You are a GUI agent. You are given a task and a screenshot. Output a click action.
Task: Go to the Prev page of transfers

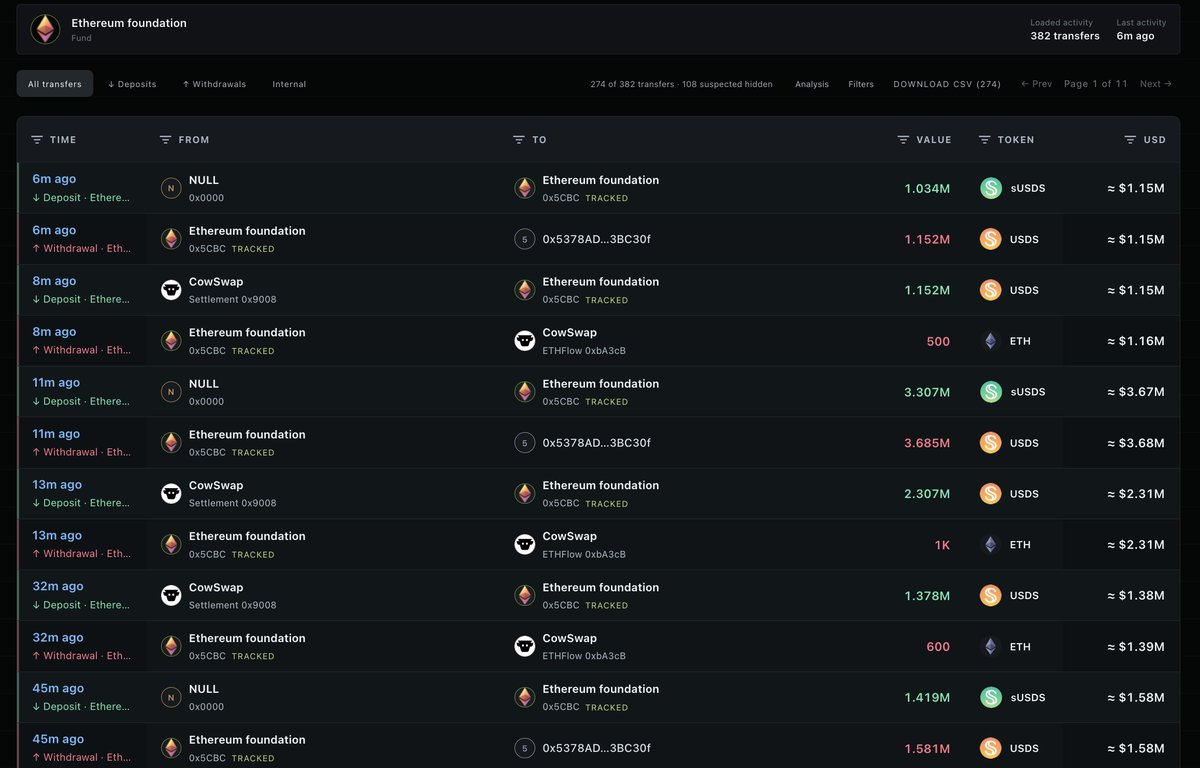tap(1037, 84)
